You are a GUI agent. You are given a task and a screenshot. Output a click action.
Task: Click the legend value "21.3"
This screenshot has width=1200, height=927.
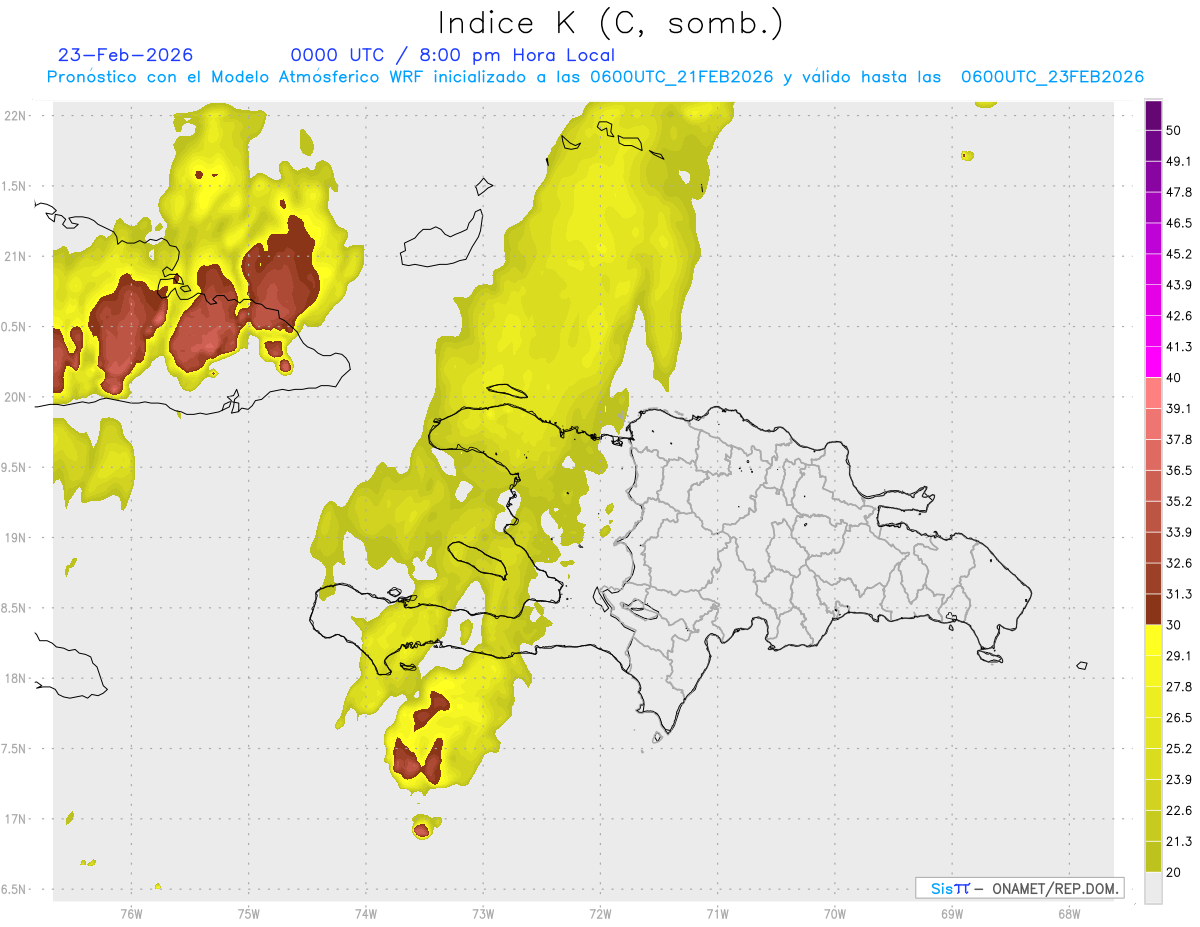1179,843
